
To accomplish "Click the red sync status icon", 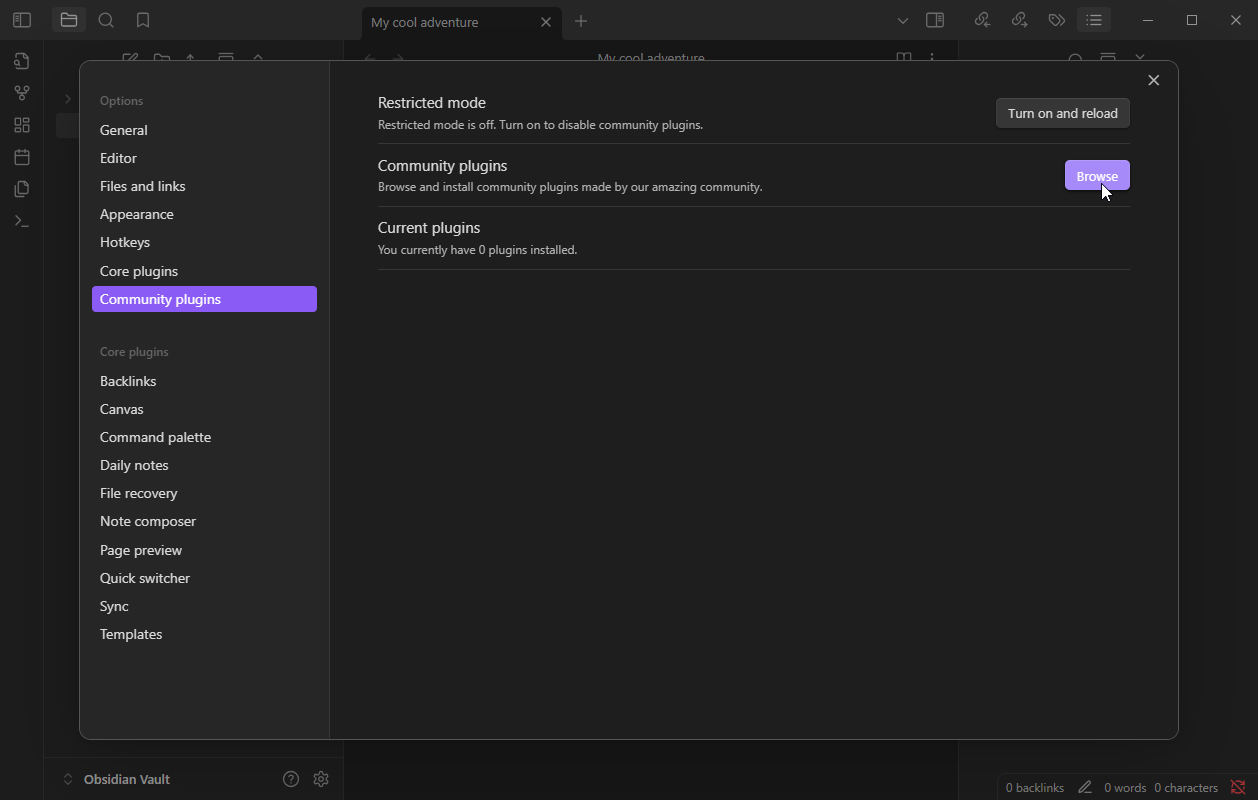I will (x=1238, y=787).
